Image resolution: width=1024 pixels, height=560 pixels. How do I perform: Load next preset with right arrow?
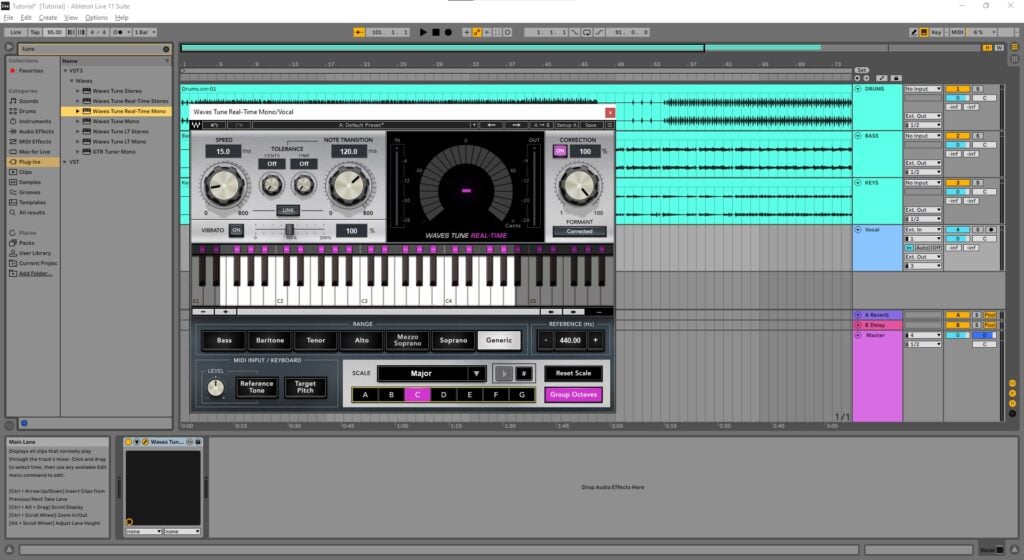(516, 125)
